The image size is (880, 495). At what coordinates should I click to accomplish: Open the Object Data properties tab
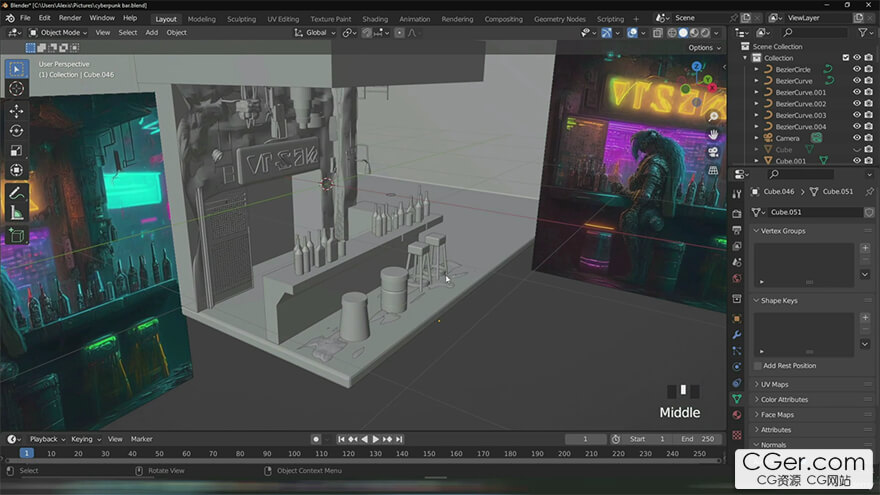pyautogui.click(x=737, y=398)
